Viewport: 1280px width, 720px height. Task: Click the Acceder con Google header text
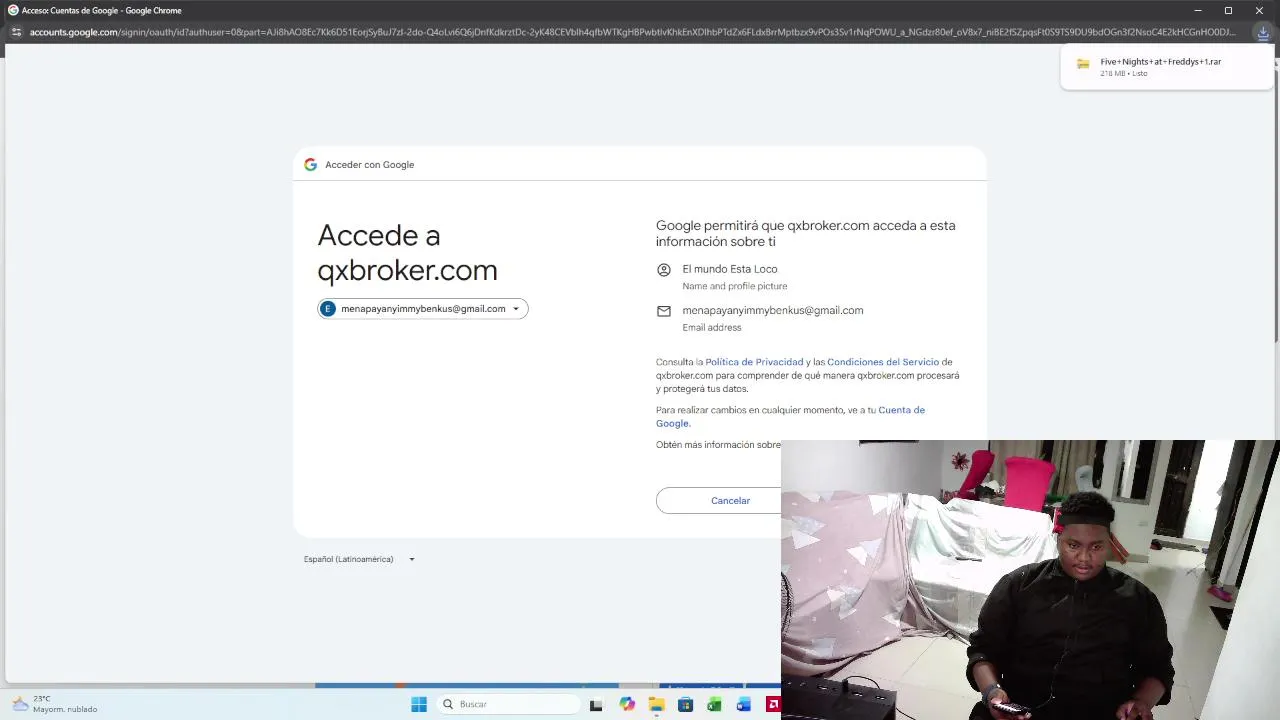click(369, 165)
